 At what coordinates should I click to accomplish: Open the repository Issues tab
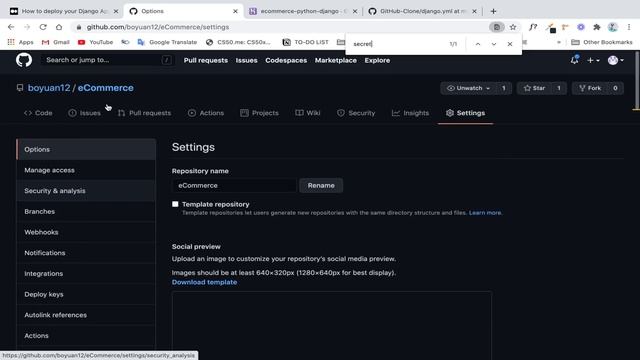(84, 113)
